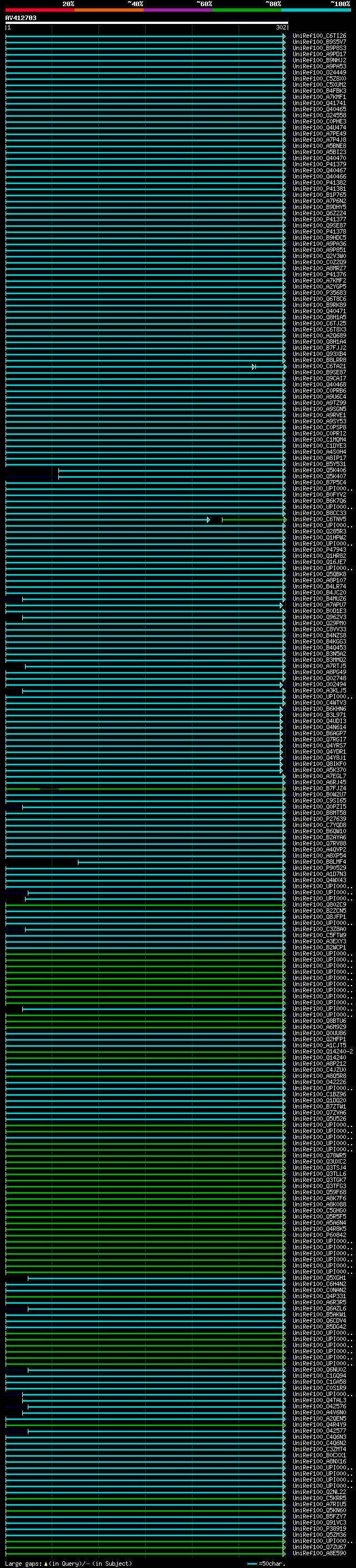Open hit UniRef100_C6T126
The width and height of the screenshot is (356, 1568).
[x=319, y=36]
